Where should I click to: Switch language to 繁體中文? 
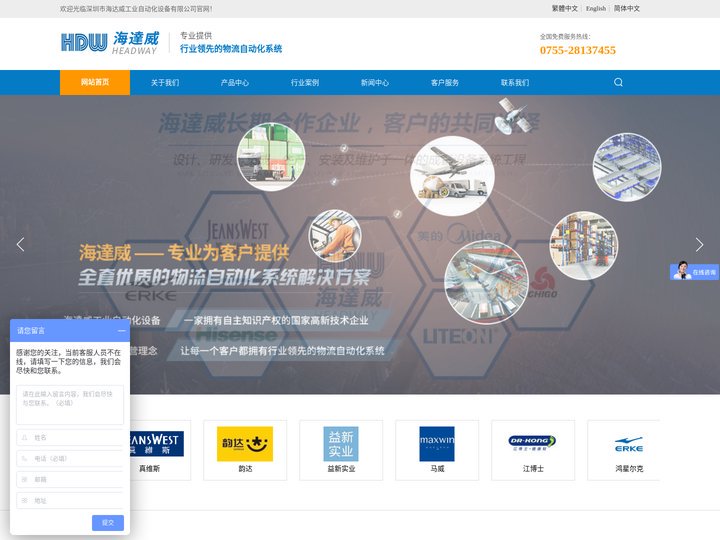564,8
